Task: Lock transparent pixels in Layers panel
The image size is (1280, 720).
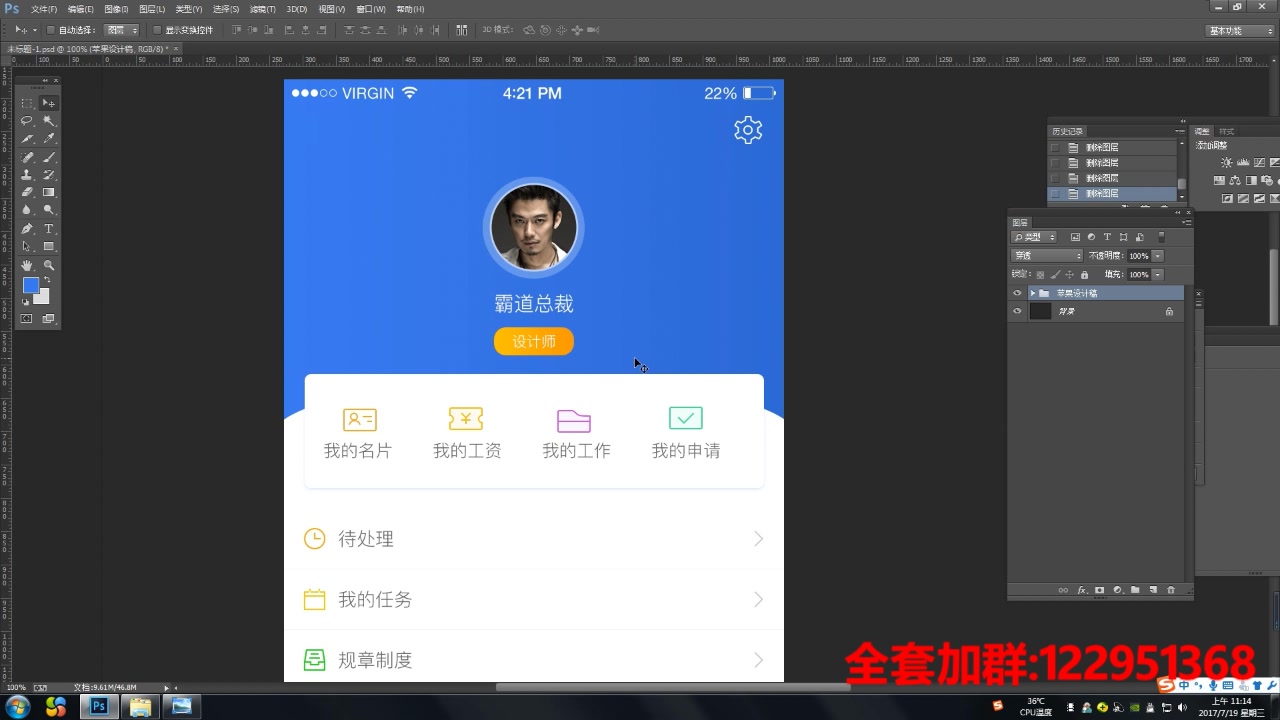Action: [1040, 274]
